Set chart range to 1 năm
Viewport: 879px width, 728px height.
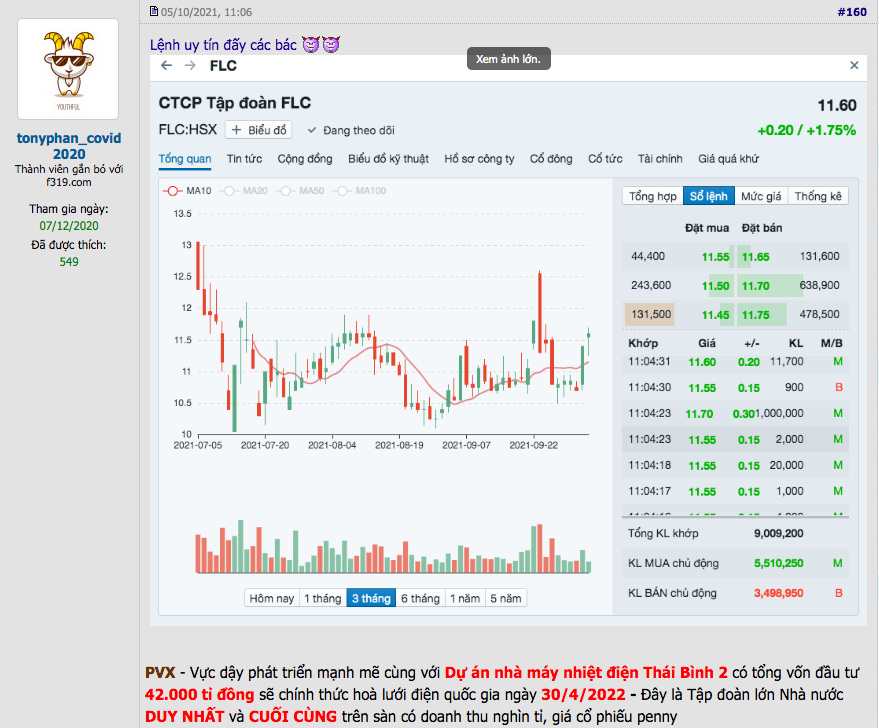(465, 598)
